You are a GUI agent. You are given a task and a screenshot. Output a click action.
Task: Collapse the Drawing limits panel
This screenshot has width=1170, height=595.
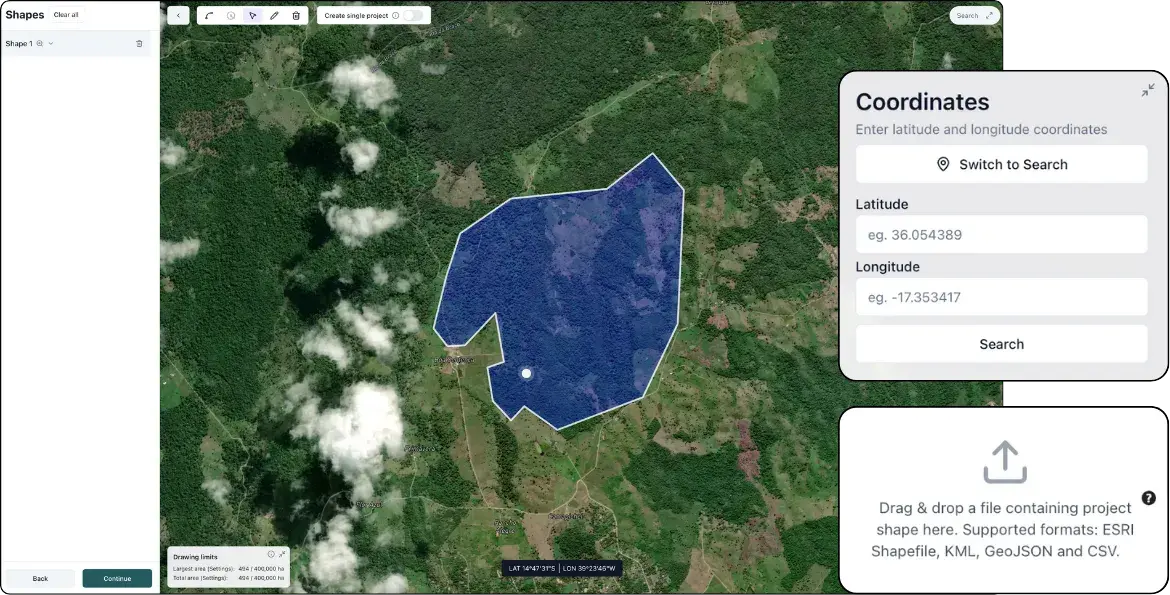coord(282,553)
